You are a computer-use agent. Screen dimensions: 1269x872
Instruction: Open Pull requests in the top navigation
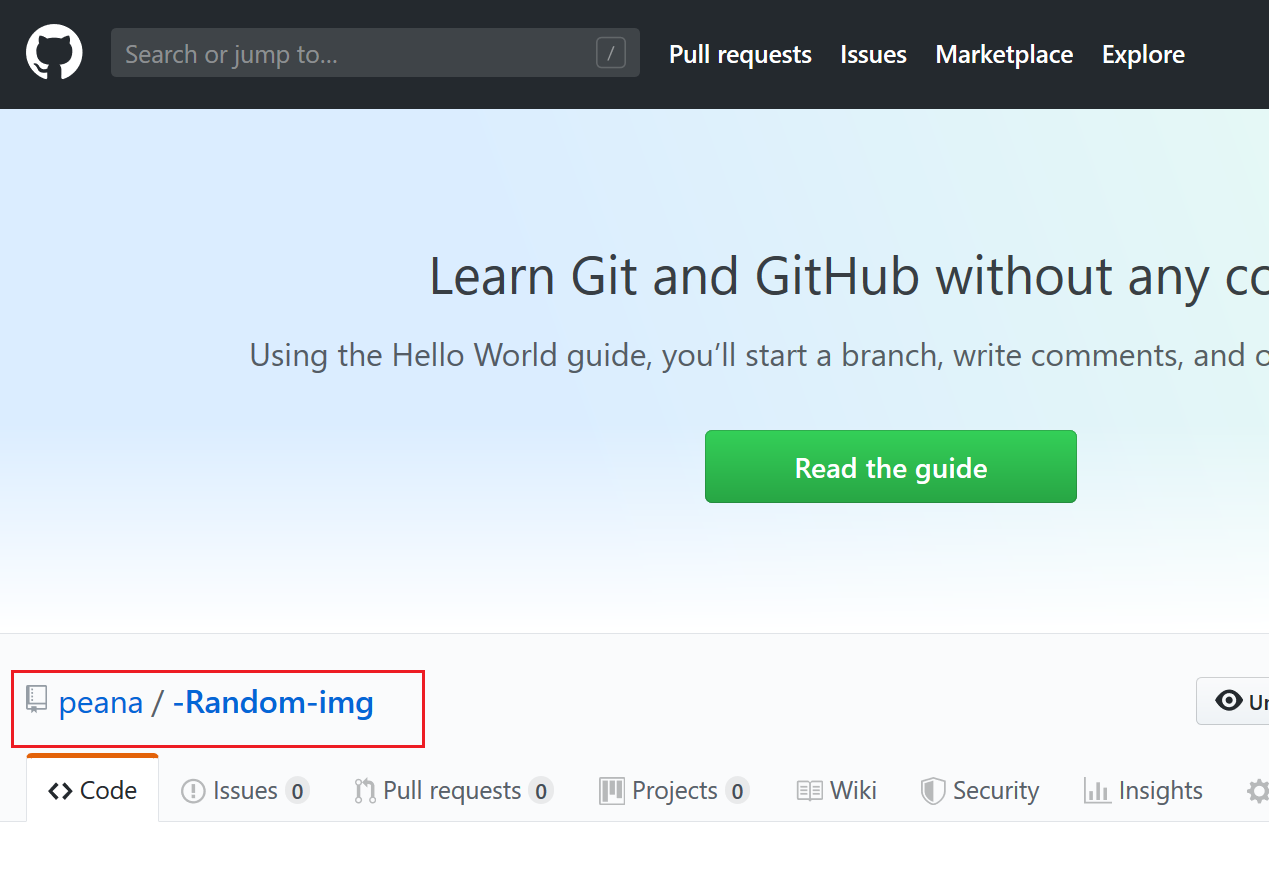[740, 54]
